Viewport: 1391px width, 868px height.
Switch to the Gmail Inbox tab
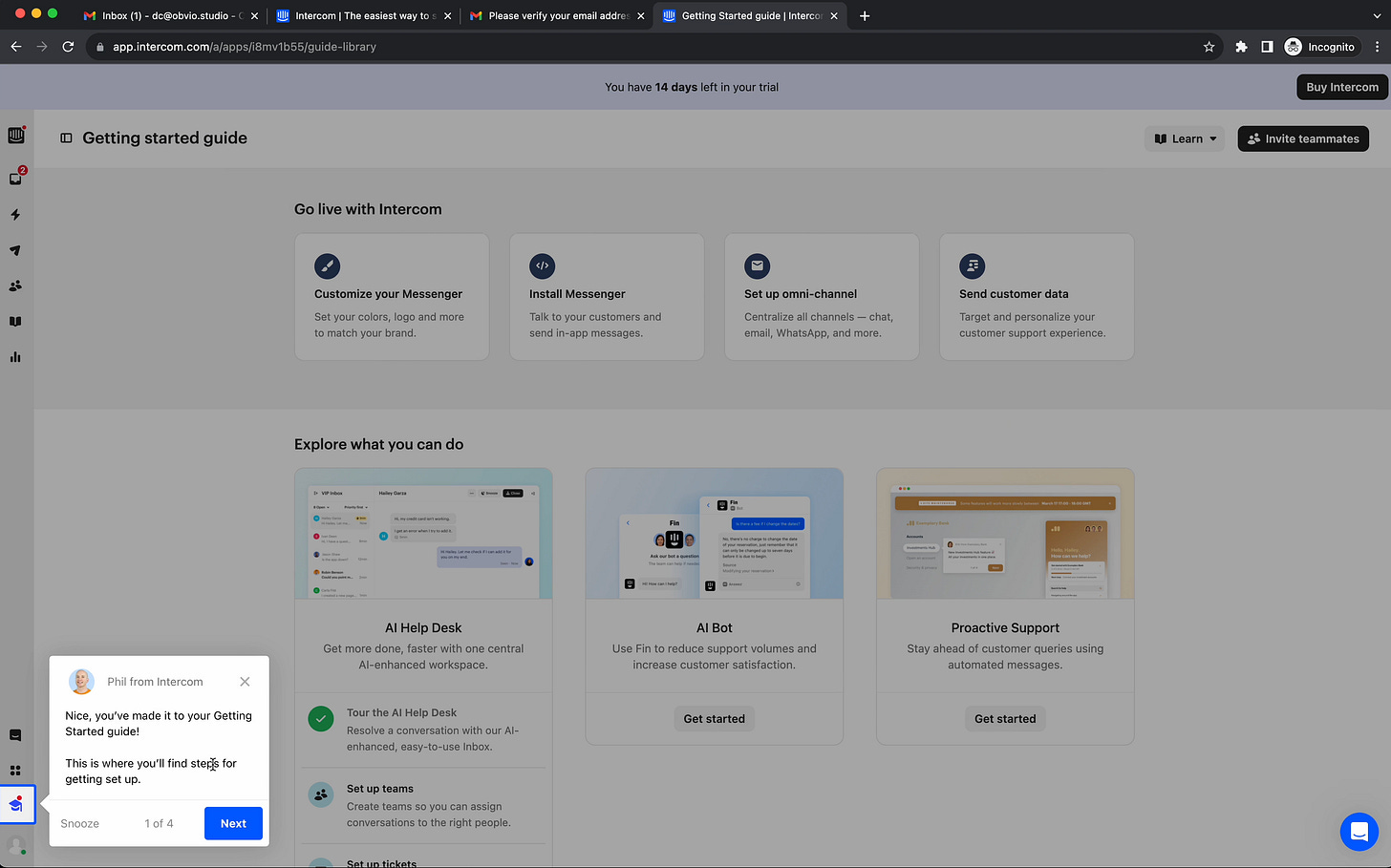pyautogui.click(x=170, y=16)
